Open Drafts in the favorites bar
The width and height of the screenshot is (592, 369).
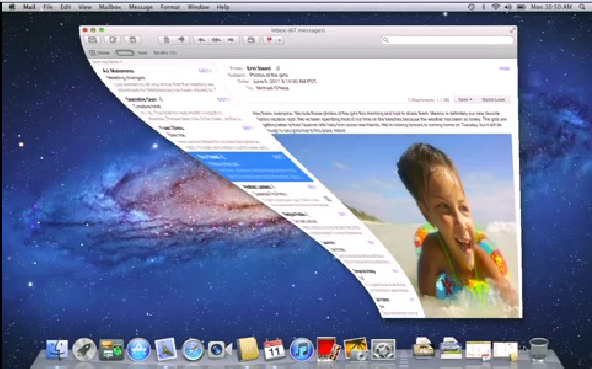click(165, 53)
